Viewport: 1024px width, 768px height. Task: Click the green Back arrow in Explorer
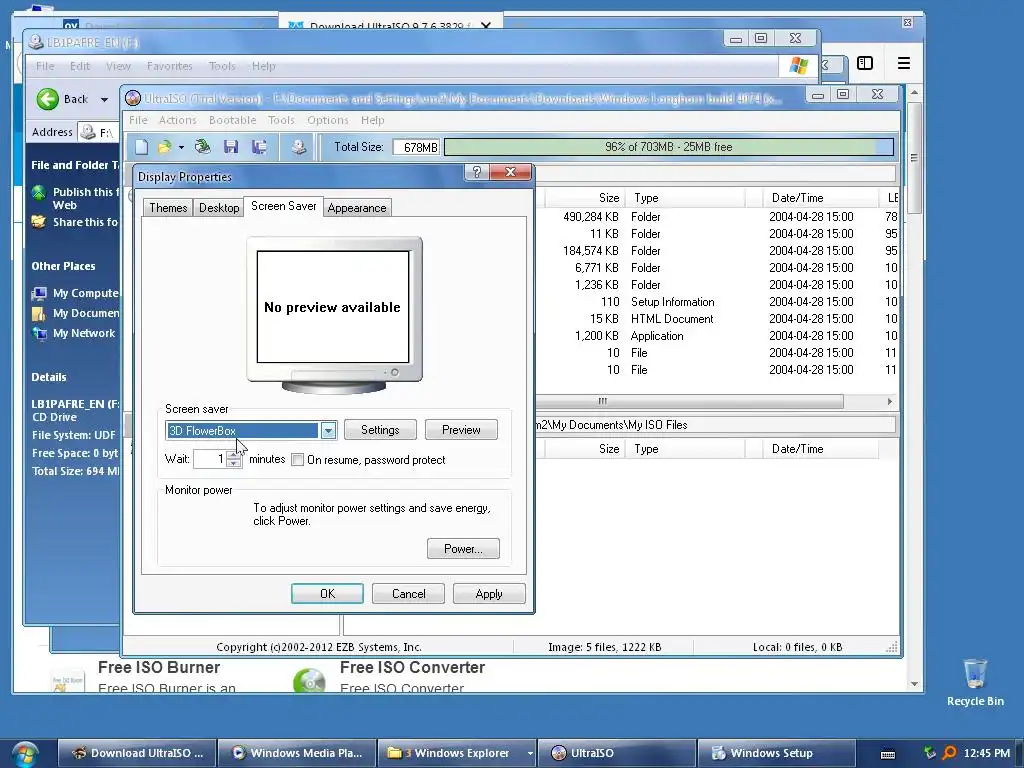point(48,99)
